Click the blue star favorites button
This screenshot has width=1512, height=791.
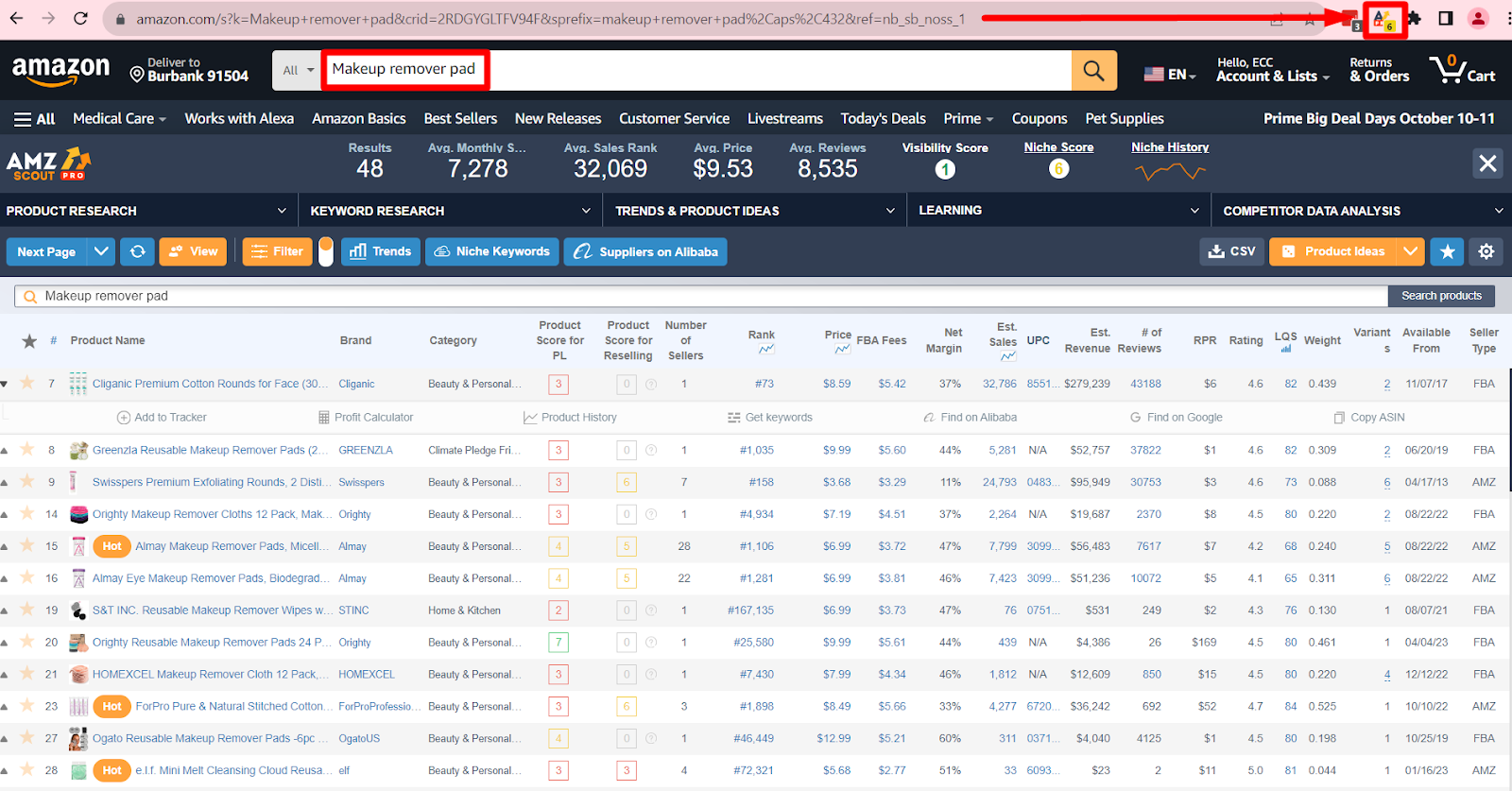click(x=1447, y=251)
